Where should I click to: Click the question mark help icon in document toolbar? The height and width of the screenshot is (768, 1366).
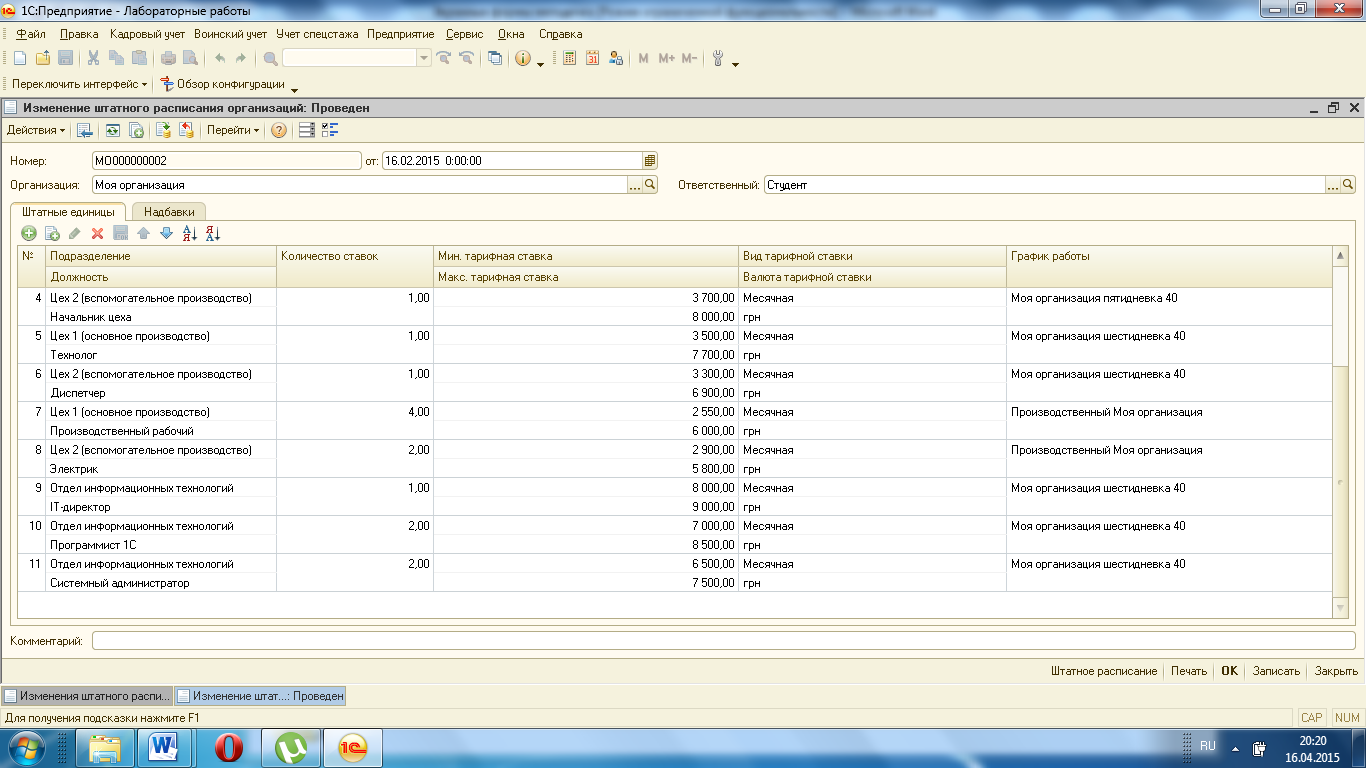click(279, 130)
